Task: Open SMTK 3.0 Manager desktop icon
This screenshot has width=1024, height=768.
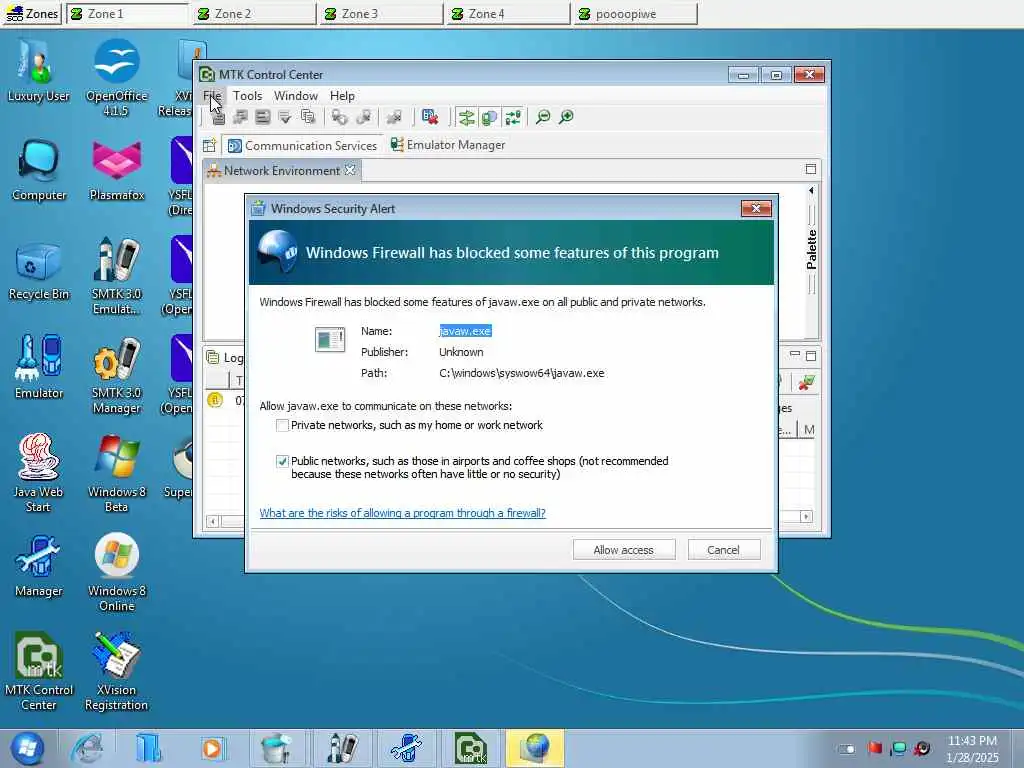Action: click(116, 376)
